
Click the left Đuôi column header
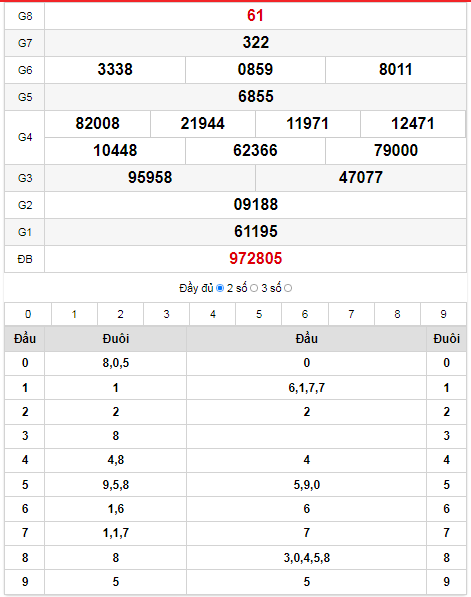116,338
